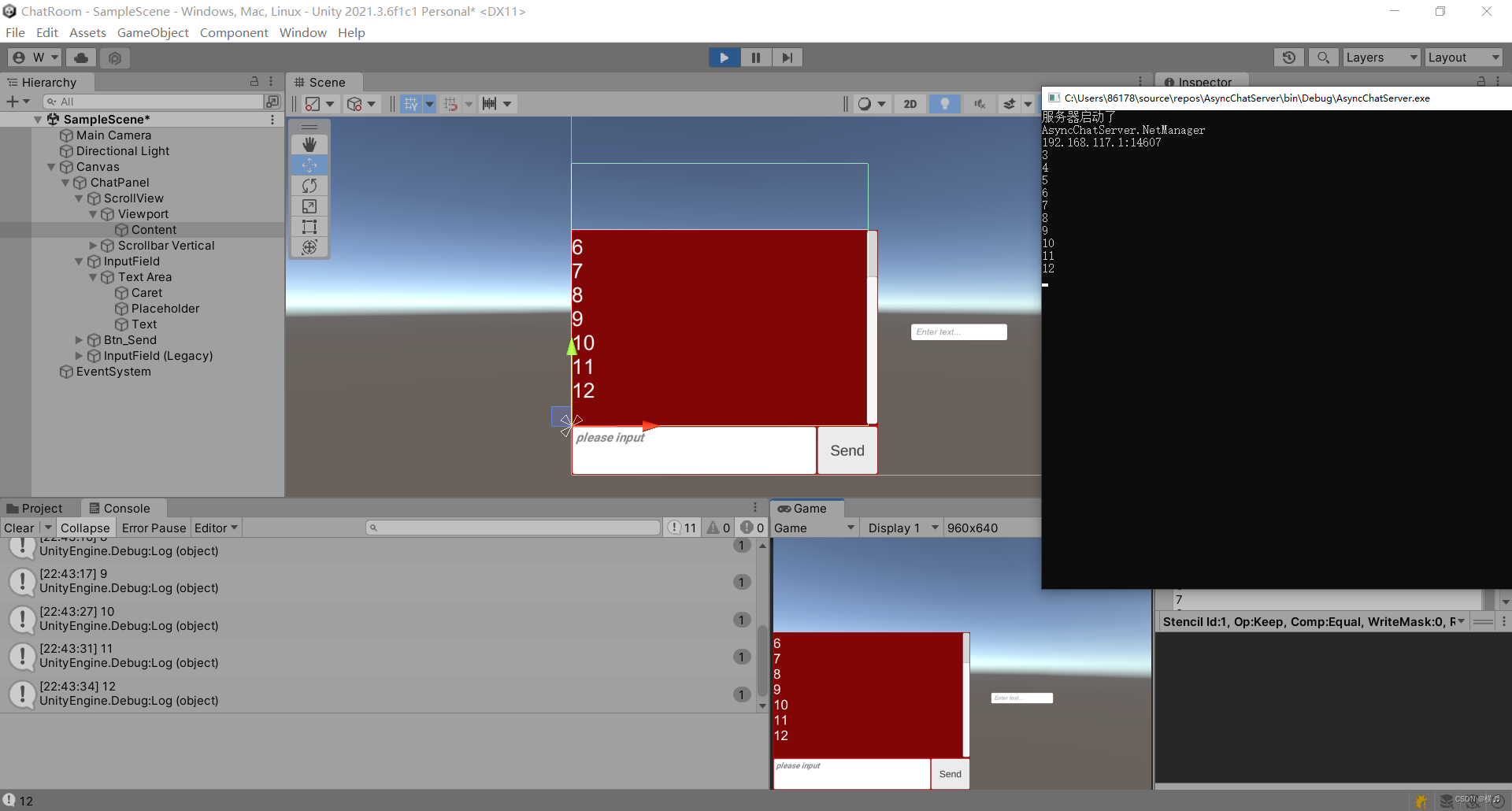
Task: Open the File menu
Action: tap(15, 32)
